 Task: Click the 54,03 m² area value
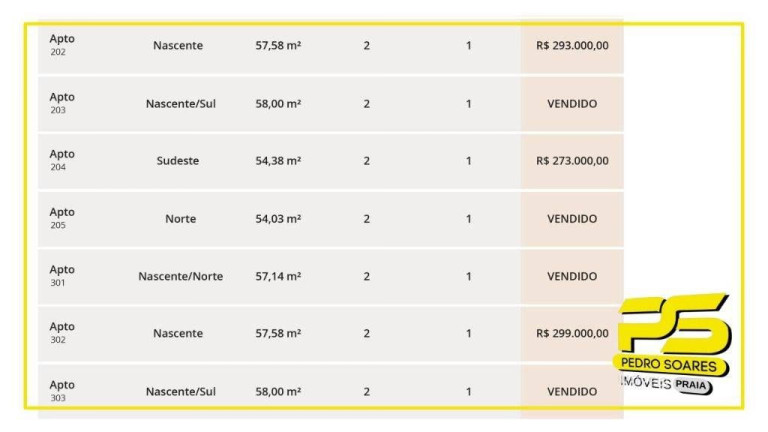pos(278,219)
